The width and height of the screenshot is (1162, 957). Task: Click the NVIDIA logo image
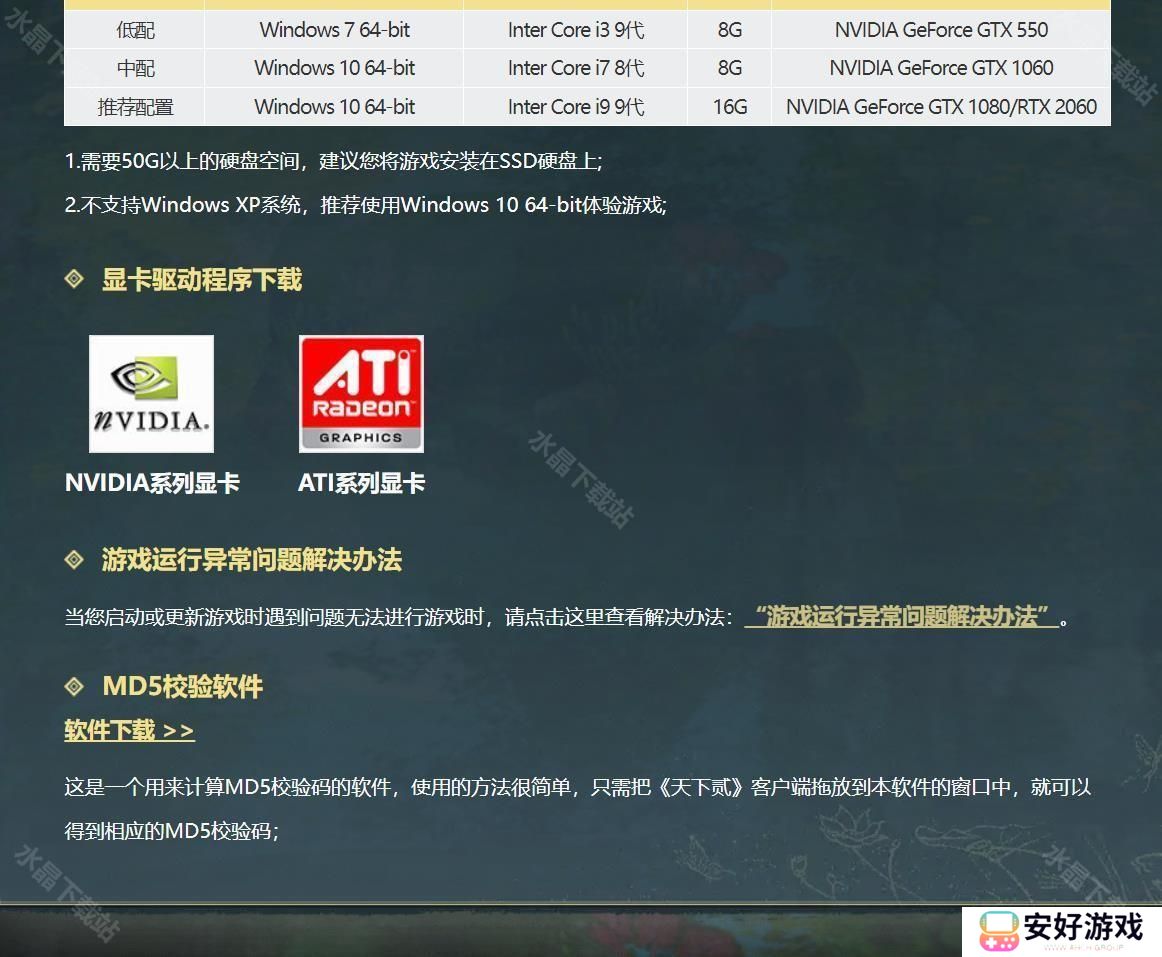(x=151, y=394)
